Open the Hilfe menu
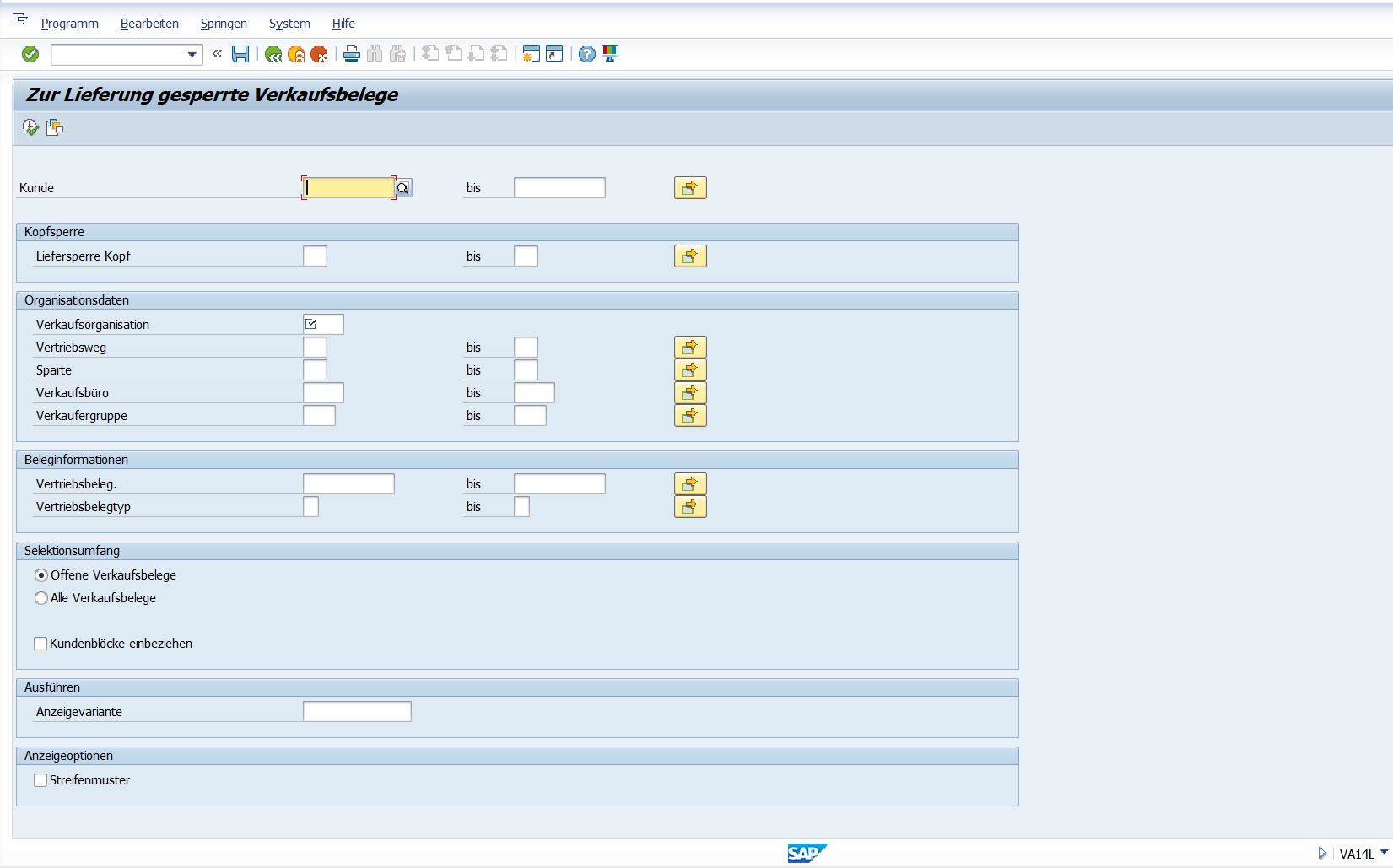Image resolution: width=1393 pixels, height=868 pixels. (343, 24)
